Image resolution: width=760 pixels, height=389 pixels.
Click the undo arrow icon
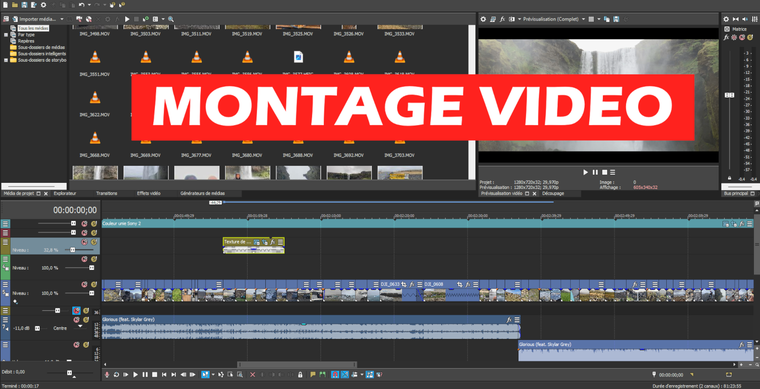coord(81,5)
